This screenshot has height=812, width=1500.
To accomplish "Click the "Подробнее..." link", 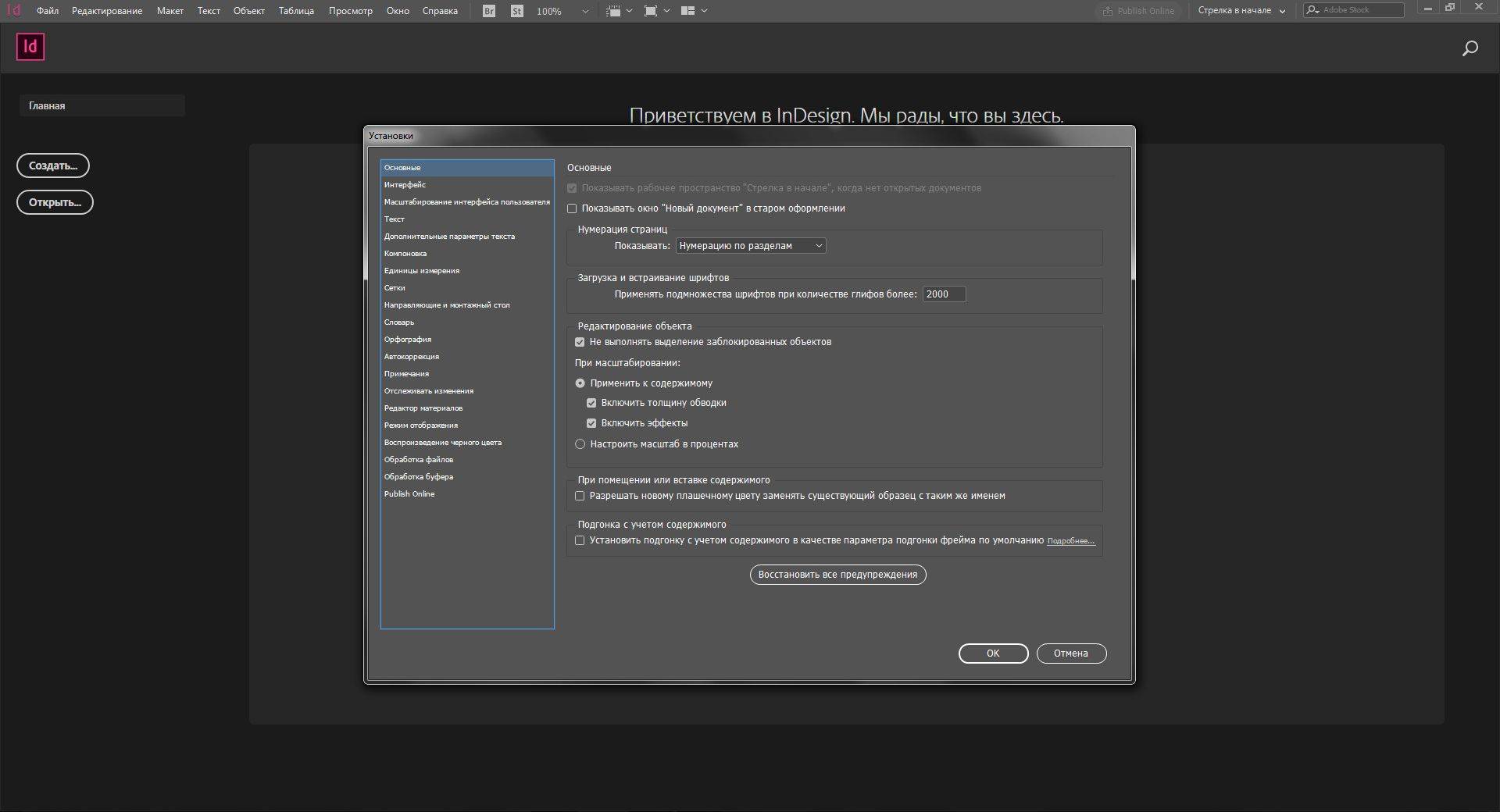I will (1070, 541).
